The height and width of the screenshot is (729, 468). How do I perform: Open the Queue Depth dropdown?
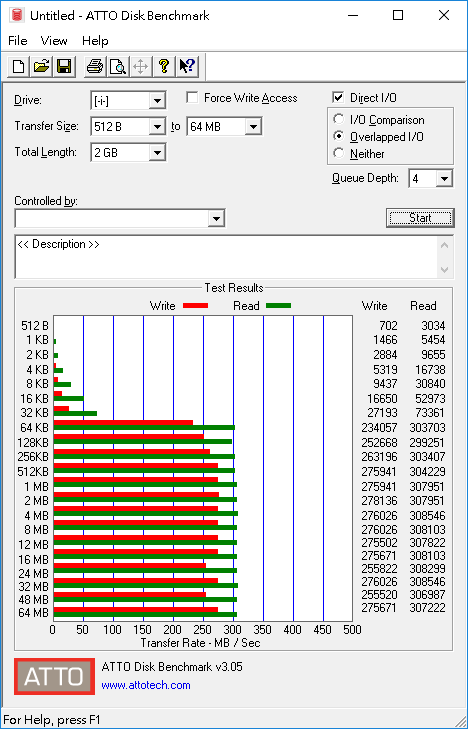[444, 179]
